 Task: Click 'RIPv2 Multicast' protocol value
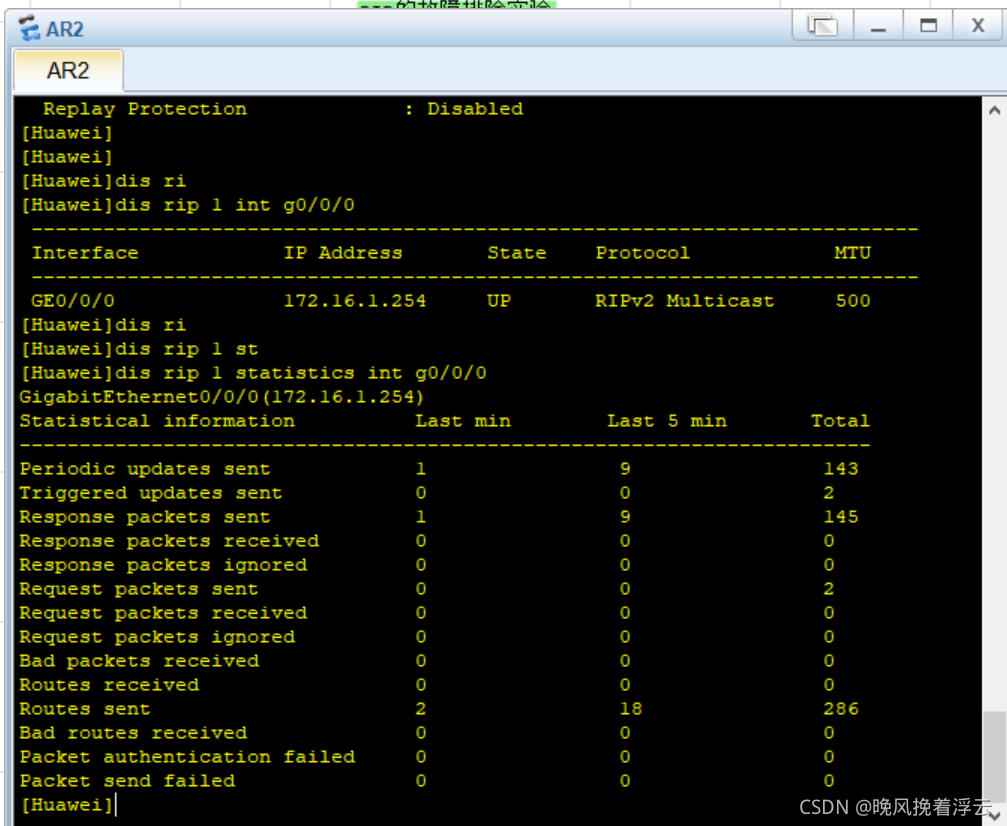pos(685,301)
